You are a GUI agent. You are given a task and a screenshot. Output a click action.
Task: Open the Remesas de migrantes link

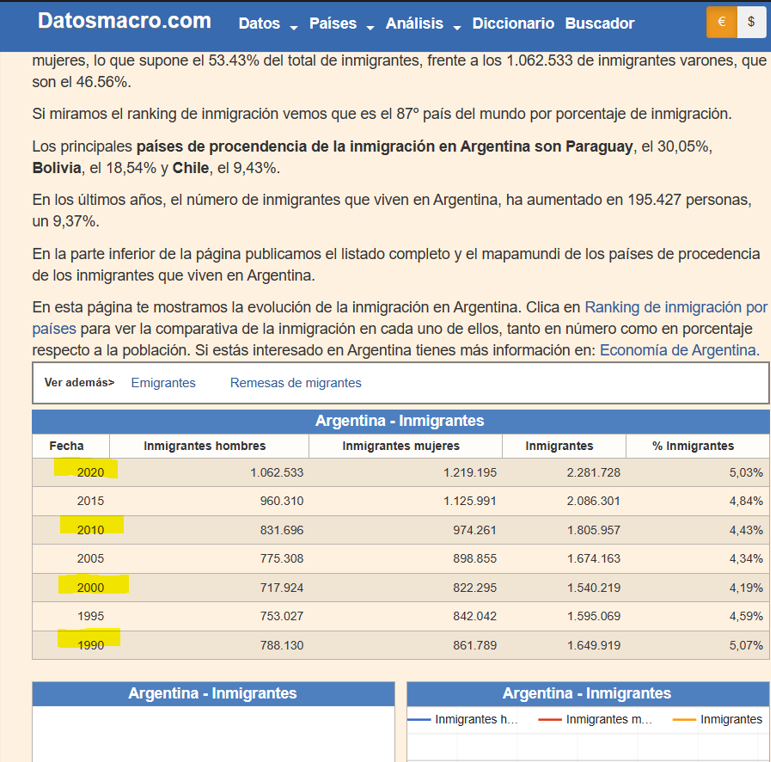296,382
